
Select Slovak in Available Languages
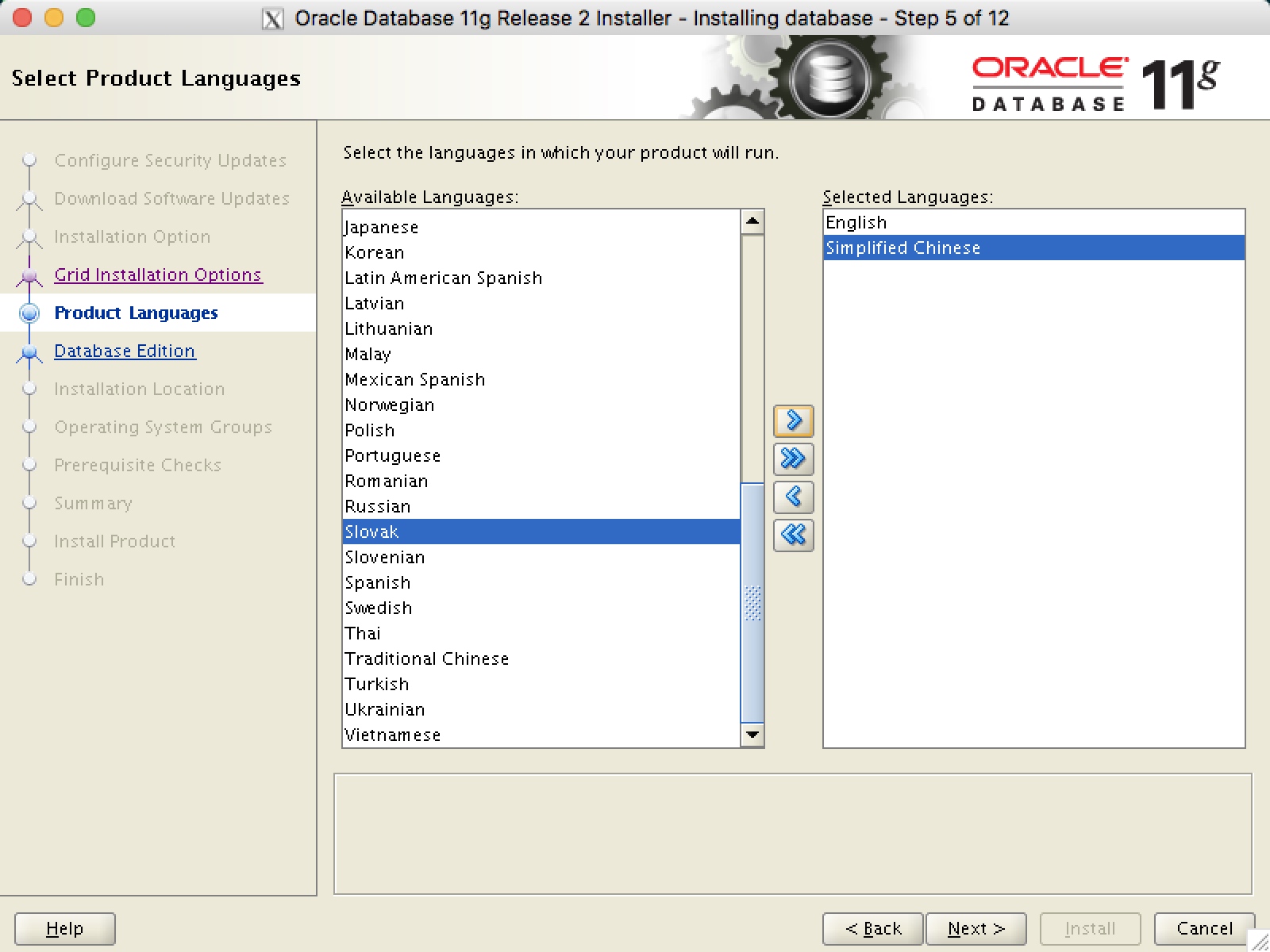476,532
